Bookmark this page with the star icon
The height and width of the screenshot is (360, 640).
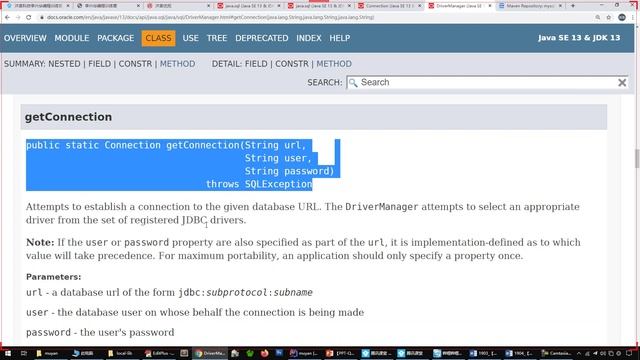tap(609, 18)
